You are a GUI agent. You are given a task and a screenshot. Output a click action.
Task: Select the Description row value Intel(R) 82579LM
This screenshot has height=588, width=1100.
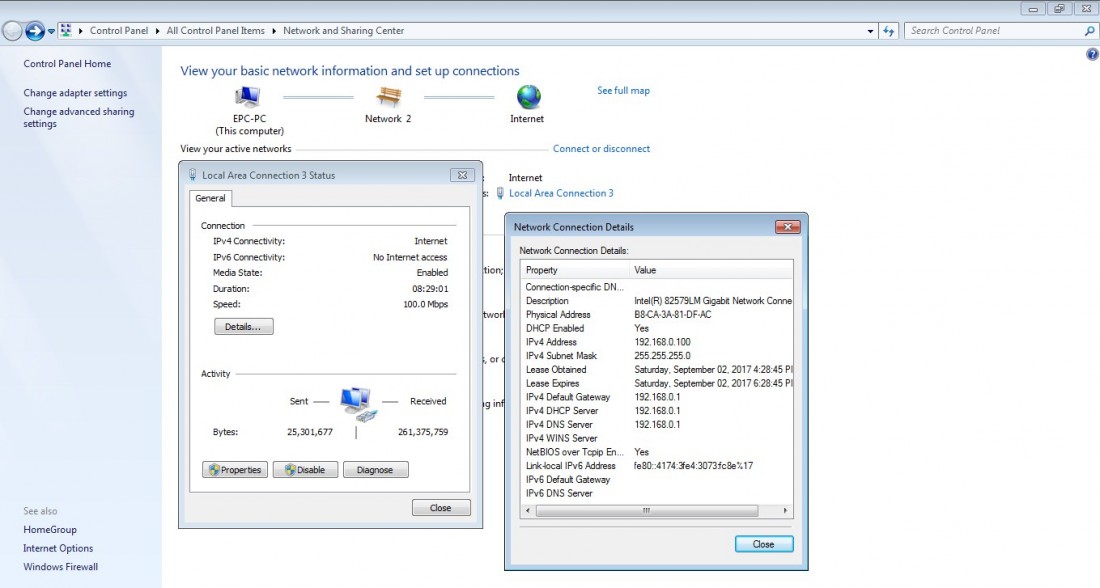[713, 300]
